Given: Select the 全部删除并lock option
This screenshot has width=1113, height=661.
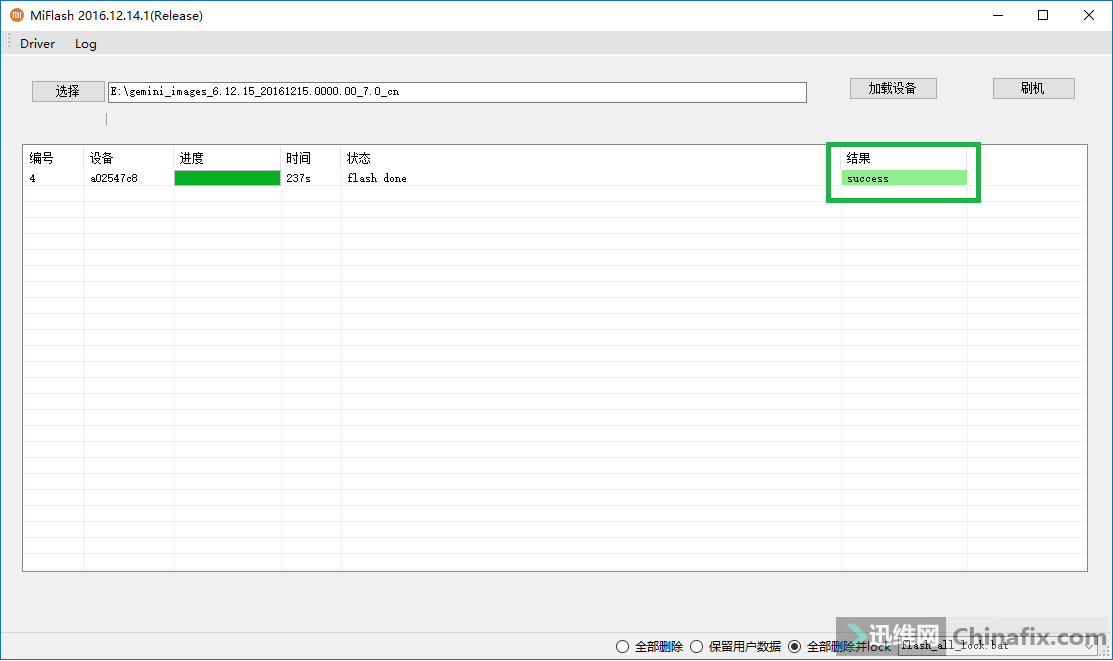Looking at the screenshot, I should 794,646.
